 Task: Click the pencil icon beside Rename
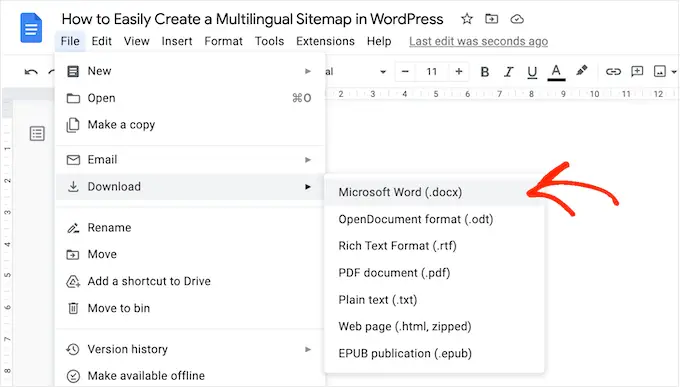pos(73,228)
